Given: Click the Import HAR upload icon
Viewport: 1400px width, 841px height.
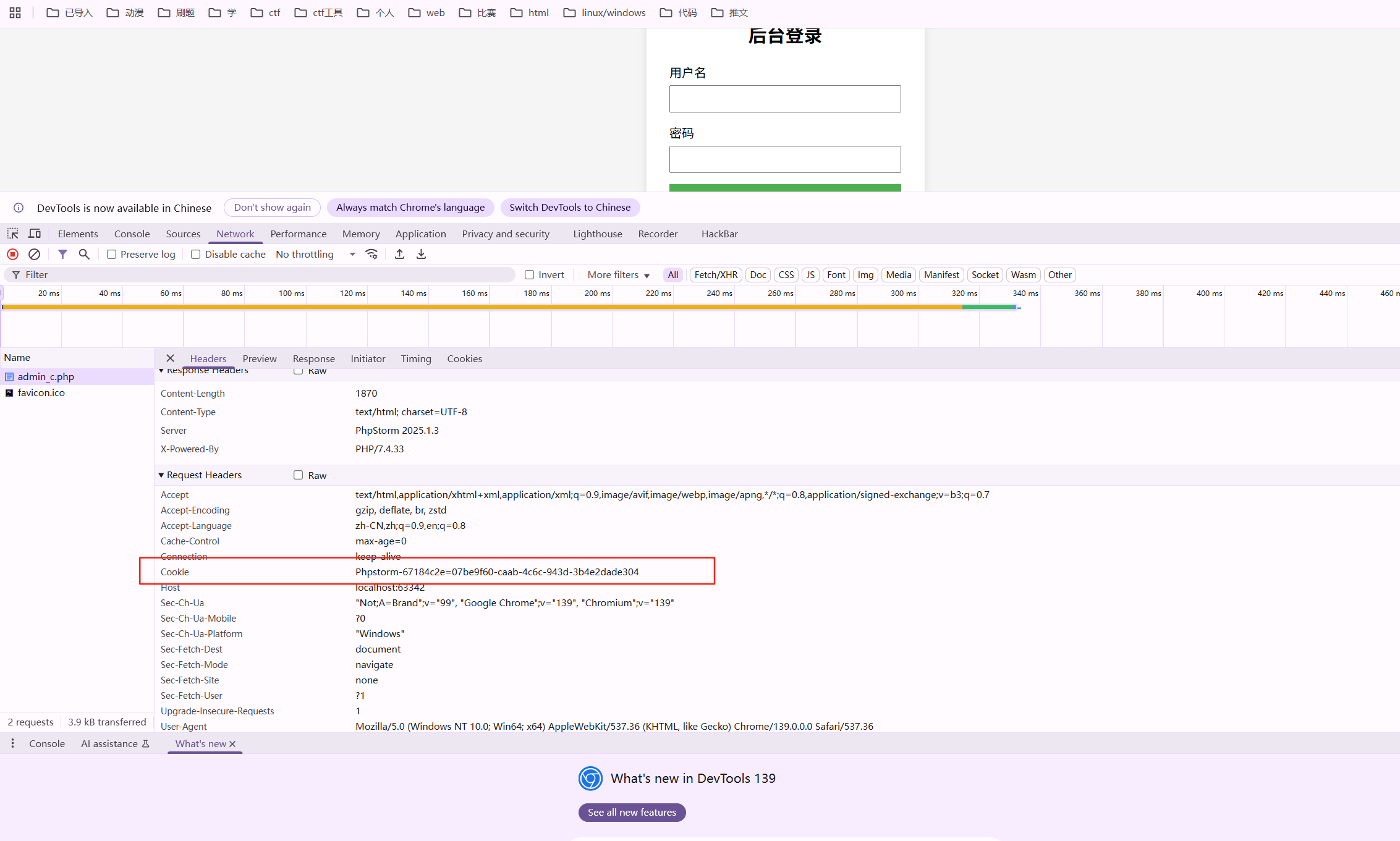Looking at the screenshot, I should click(399, 254).
